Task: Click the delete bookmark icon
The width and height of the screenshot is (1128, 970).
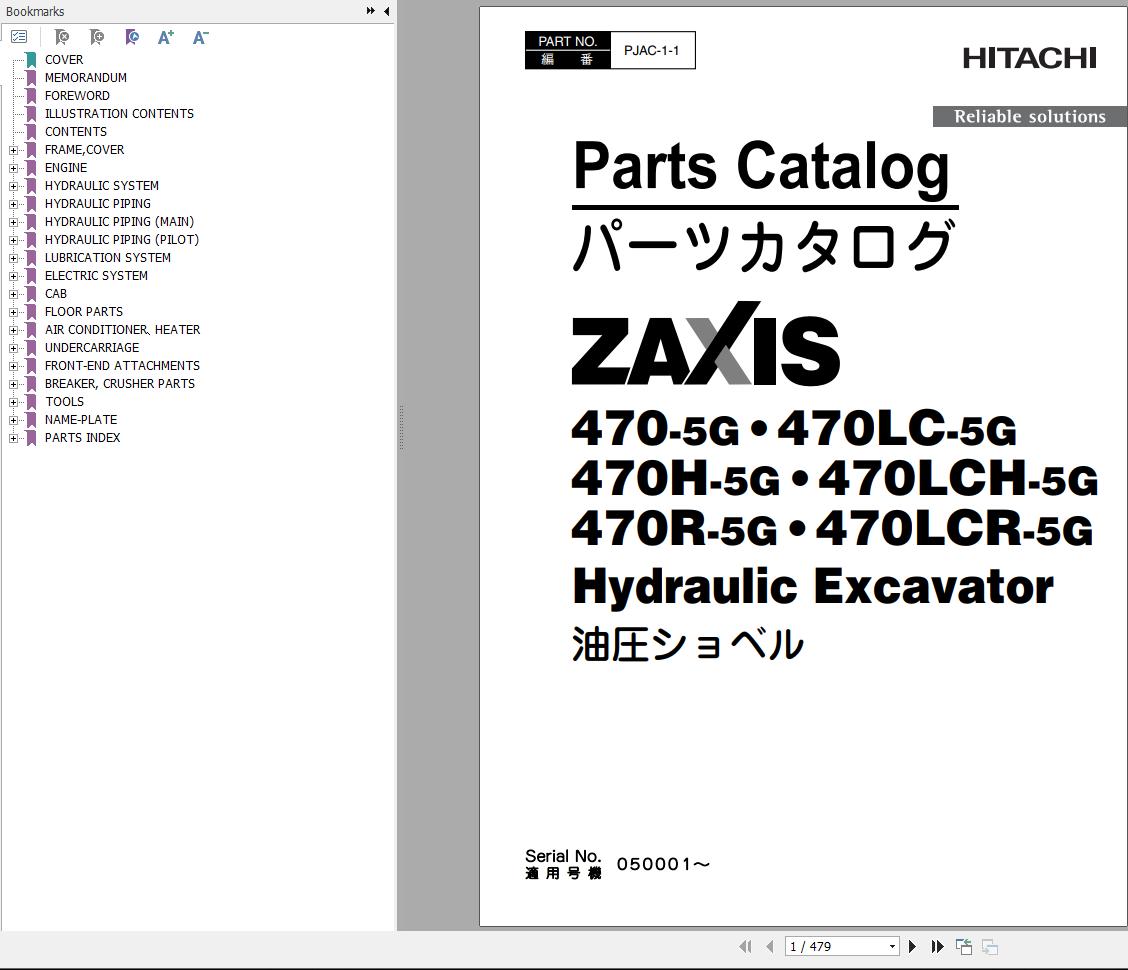Action: coord(62,37)
